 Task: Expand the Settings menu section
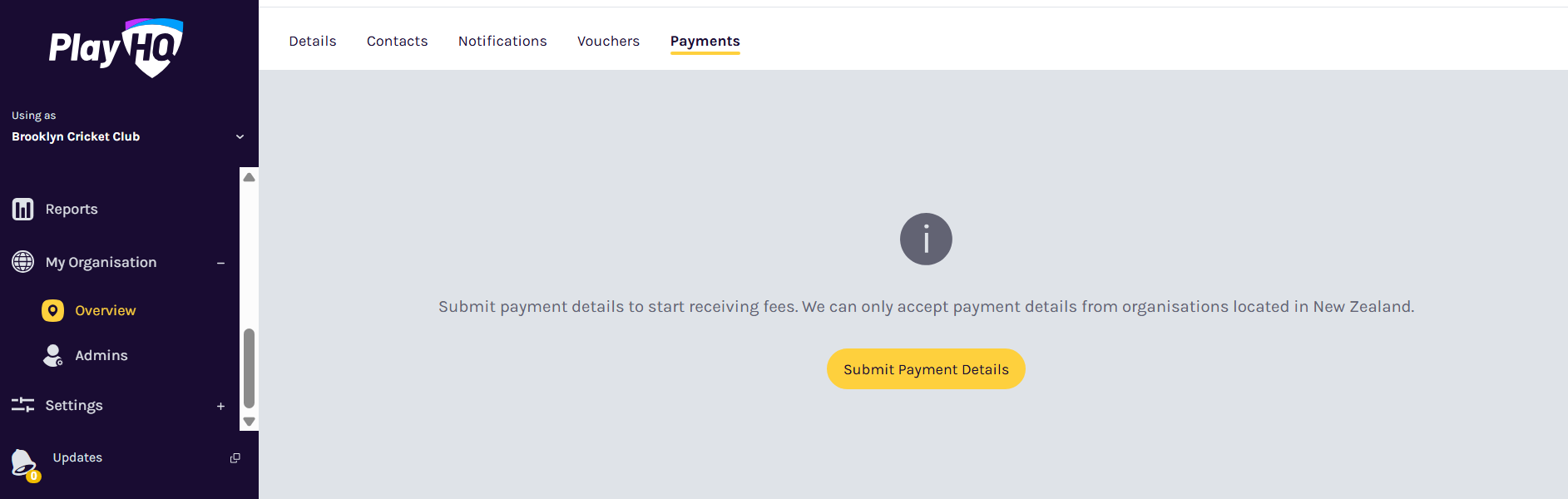click(220, 406)
